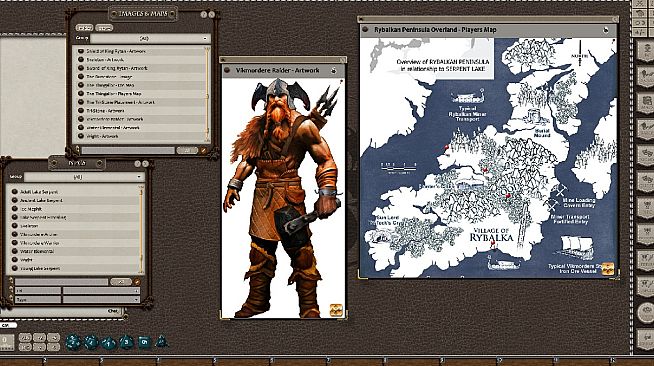This screenshot has width=654, height=366.
Task: Open Type filter dropdown in NPCs window
Action: [x=101, y=300]
